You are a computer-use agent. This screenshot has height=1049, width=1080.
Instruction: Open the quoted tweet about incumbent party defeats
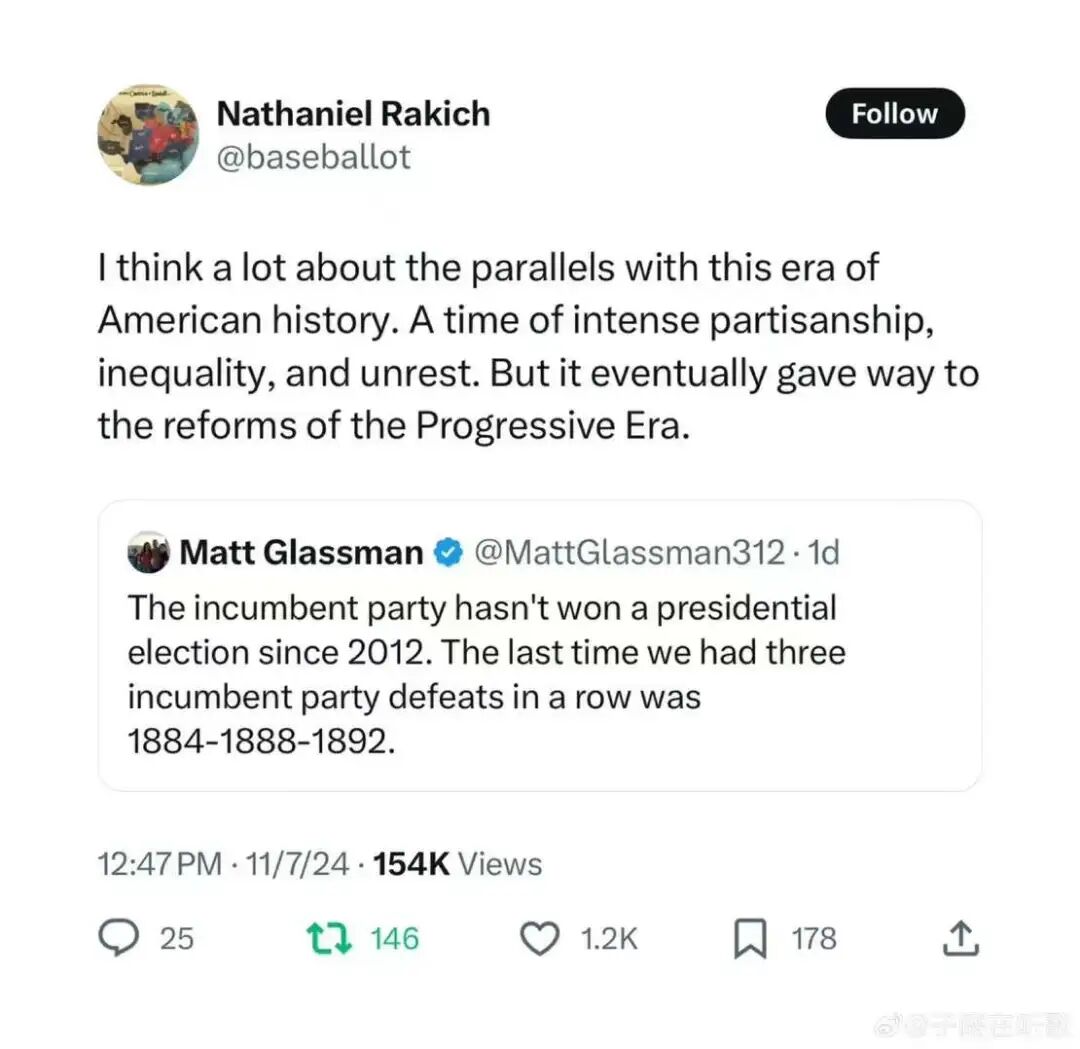(538, 675)
